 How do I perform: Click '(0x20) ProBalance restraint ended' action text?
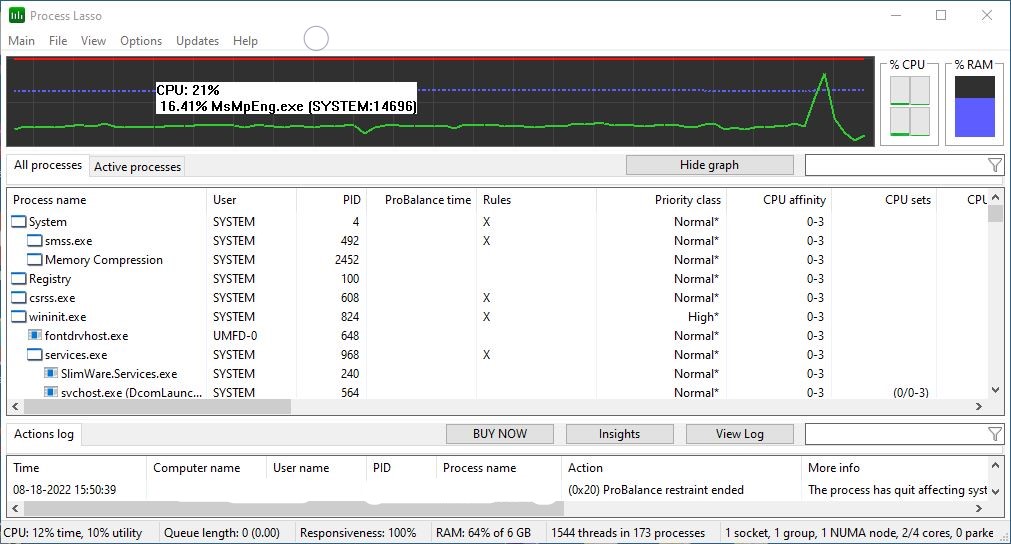pos(656,490)
